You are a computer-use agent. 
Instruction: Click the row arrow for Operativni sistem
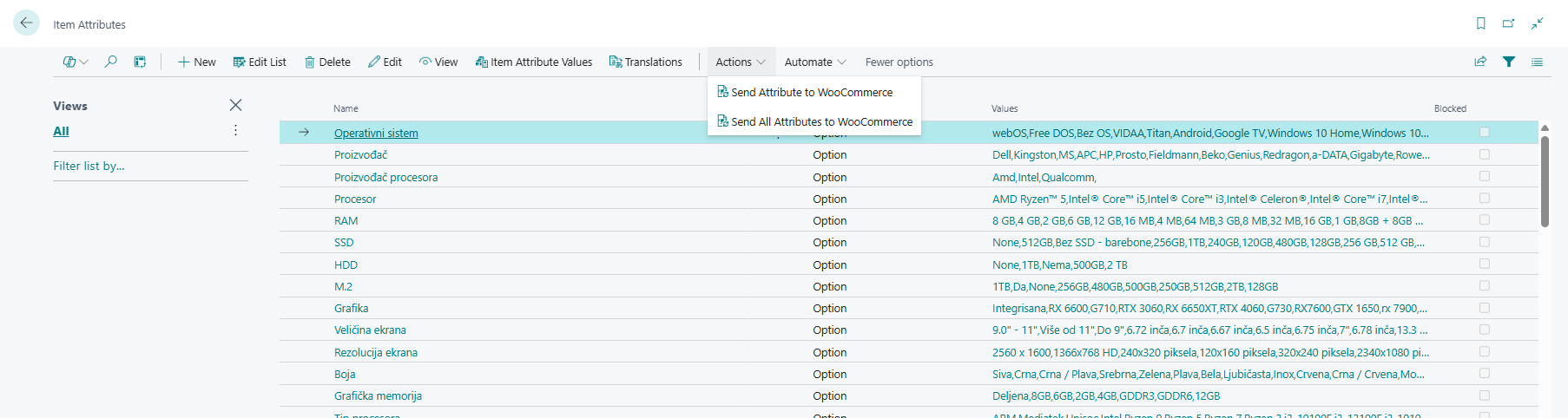point(304,133)
